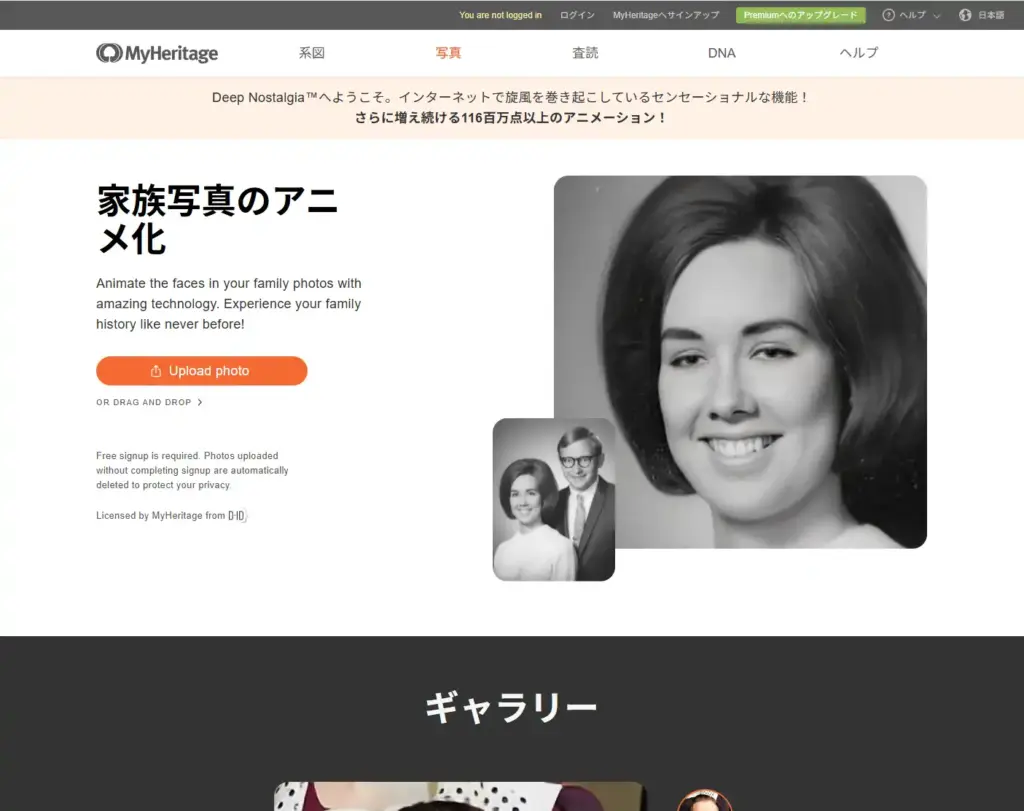Screen dimensions: 1024x811
Task: Open the 写真 menu
Action: (448, 53)
